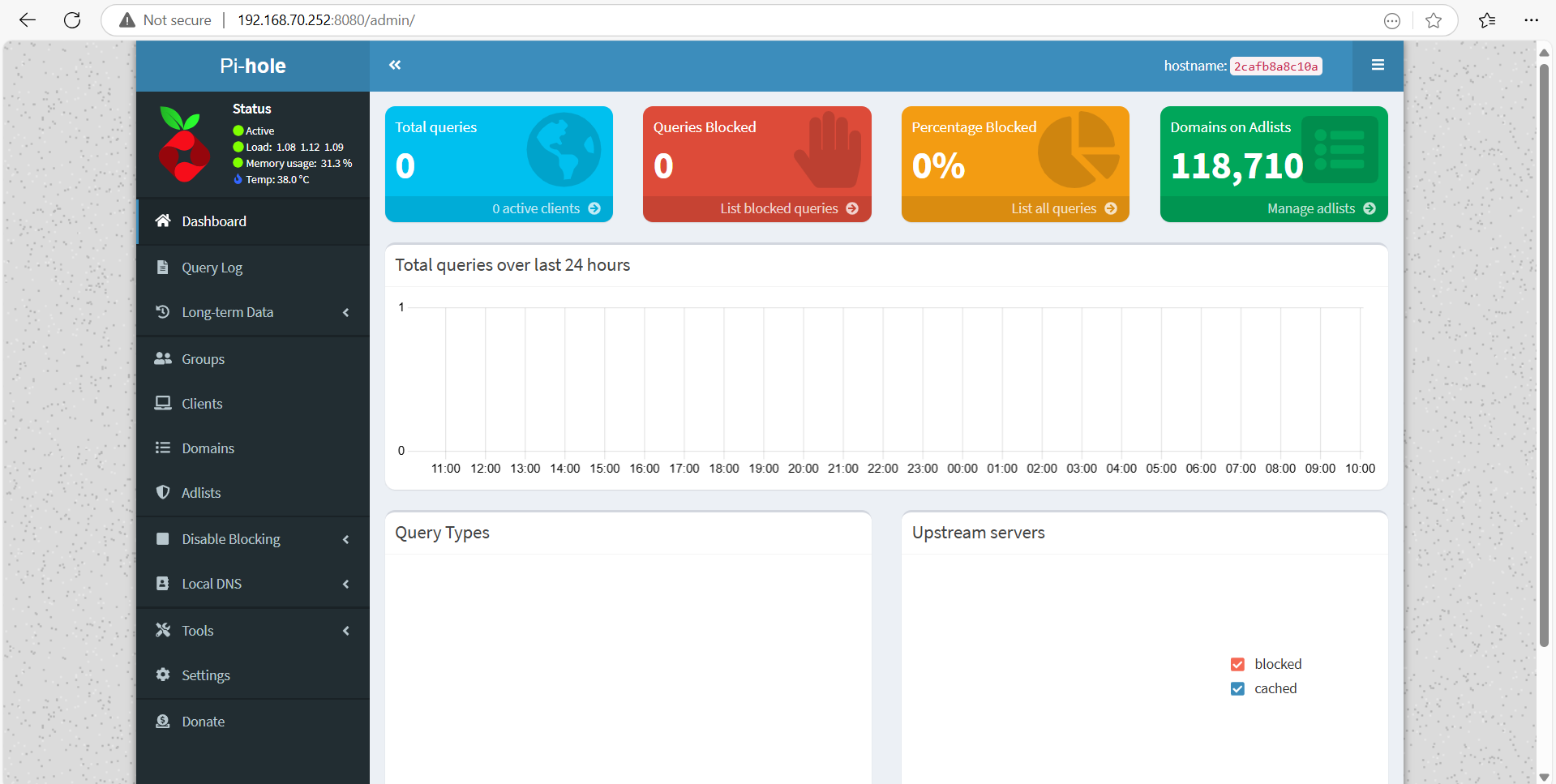The height and width of the screenshot is (784, 1556).
Task: Uncheck the blocked checkbox
Action: click(1237, 665)
